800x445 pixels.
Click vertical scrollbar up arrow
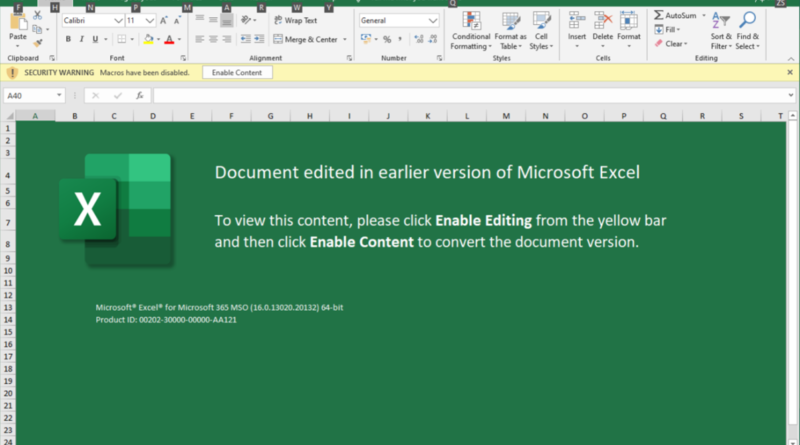pos(792,116)
